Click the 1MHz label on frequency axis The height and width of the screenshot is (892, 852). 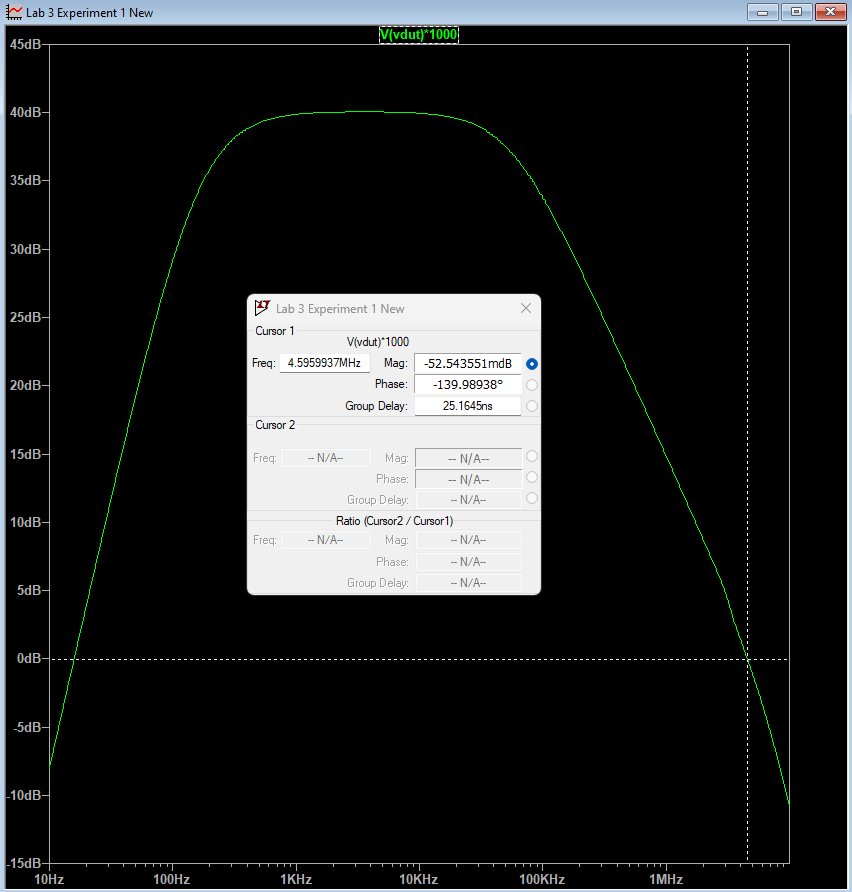(665, 879)
